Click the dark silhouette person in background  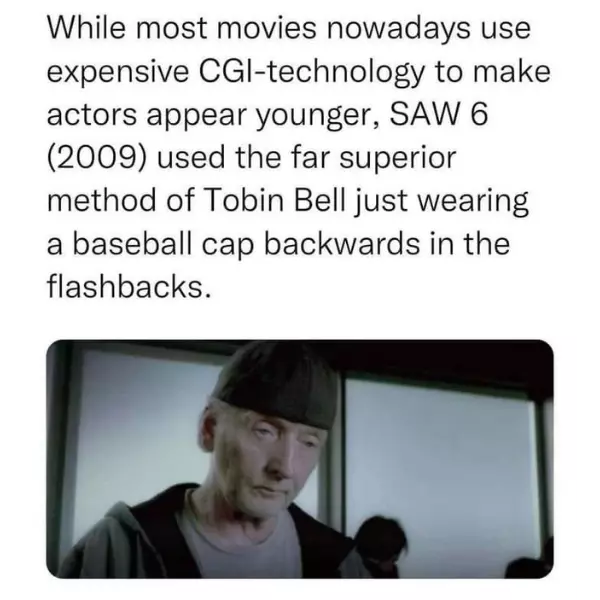click(380, 545)
